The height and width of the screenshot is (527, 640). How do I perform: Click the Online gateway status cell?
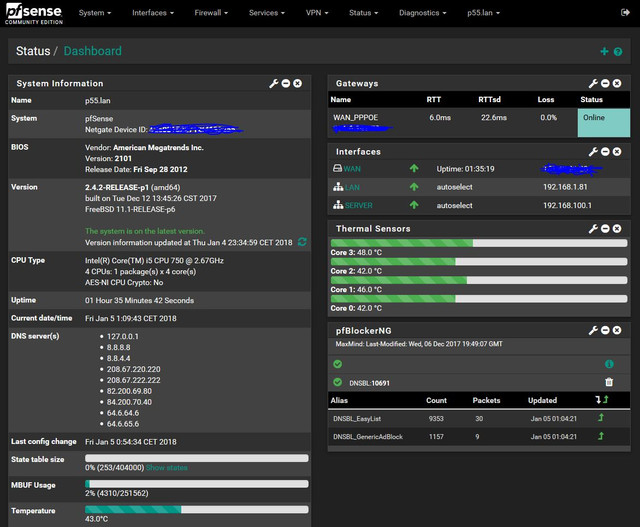[604, 122]
